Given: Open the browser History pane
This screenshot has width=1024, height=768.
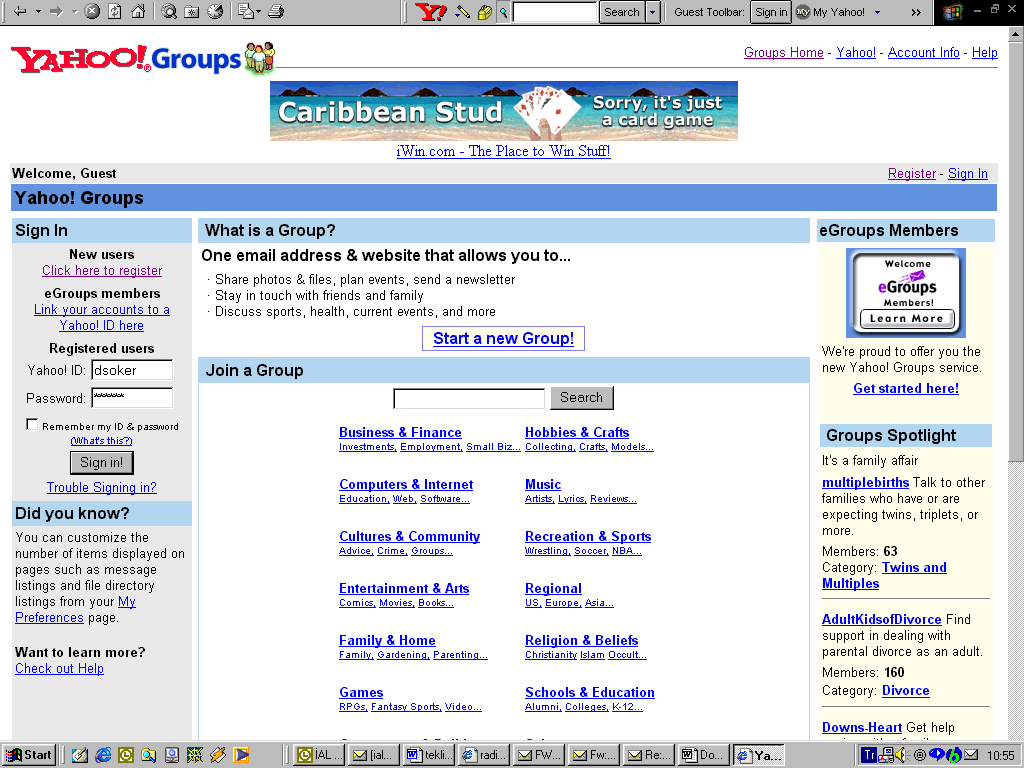Looking at the screenshot, I should pos(215,11).
